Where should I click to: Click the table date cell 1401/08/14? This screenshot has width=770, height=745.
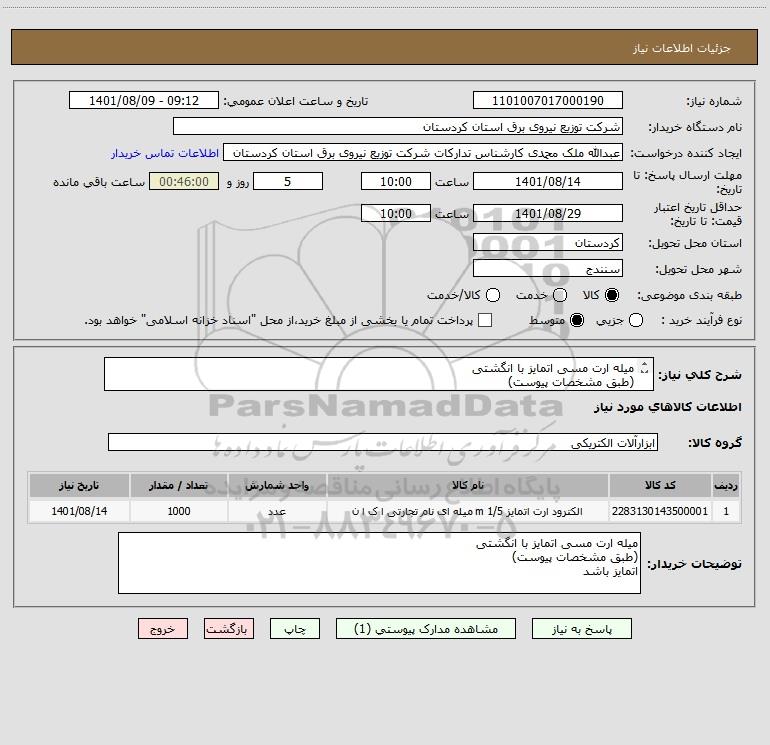coord(79,511)
